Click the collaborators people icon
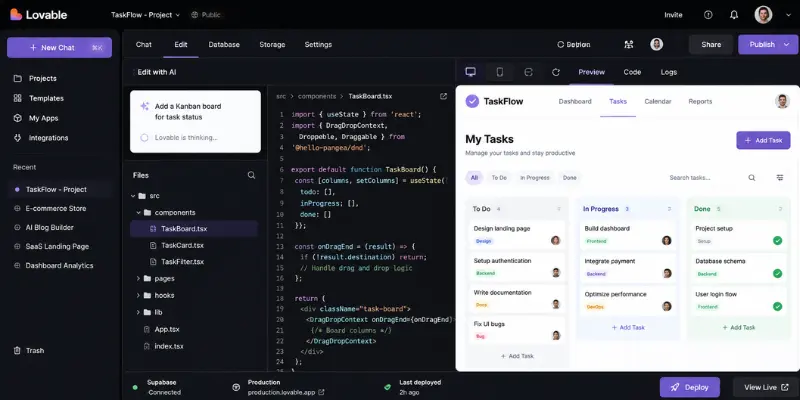The image size is (800, 400). pyautogui.click(x=629, y=44)
